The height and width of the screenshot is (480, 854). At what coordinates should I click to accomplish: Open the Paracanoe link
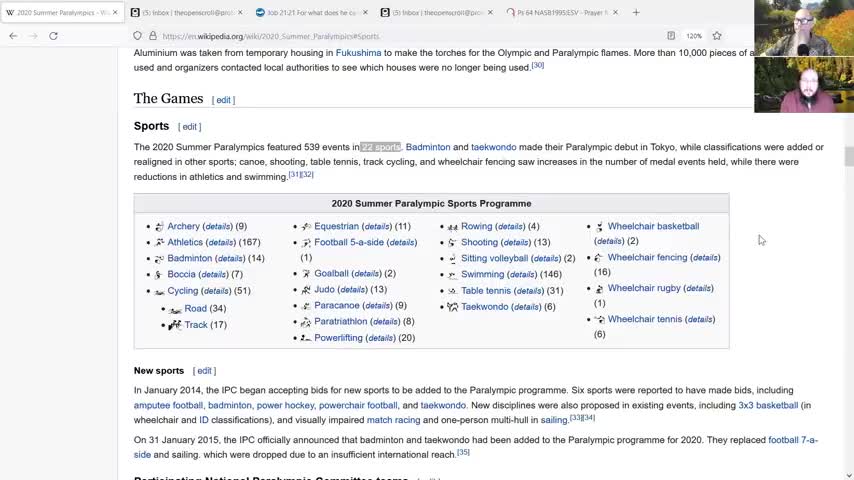(337, 306)
